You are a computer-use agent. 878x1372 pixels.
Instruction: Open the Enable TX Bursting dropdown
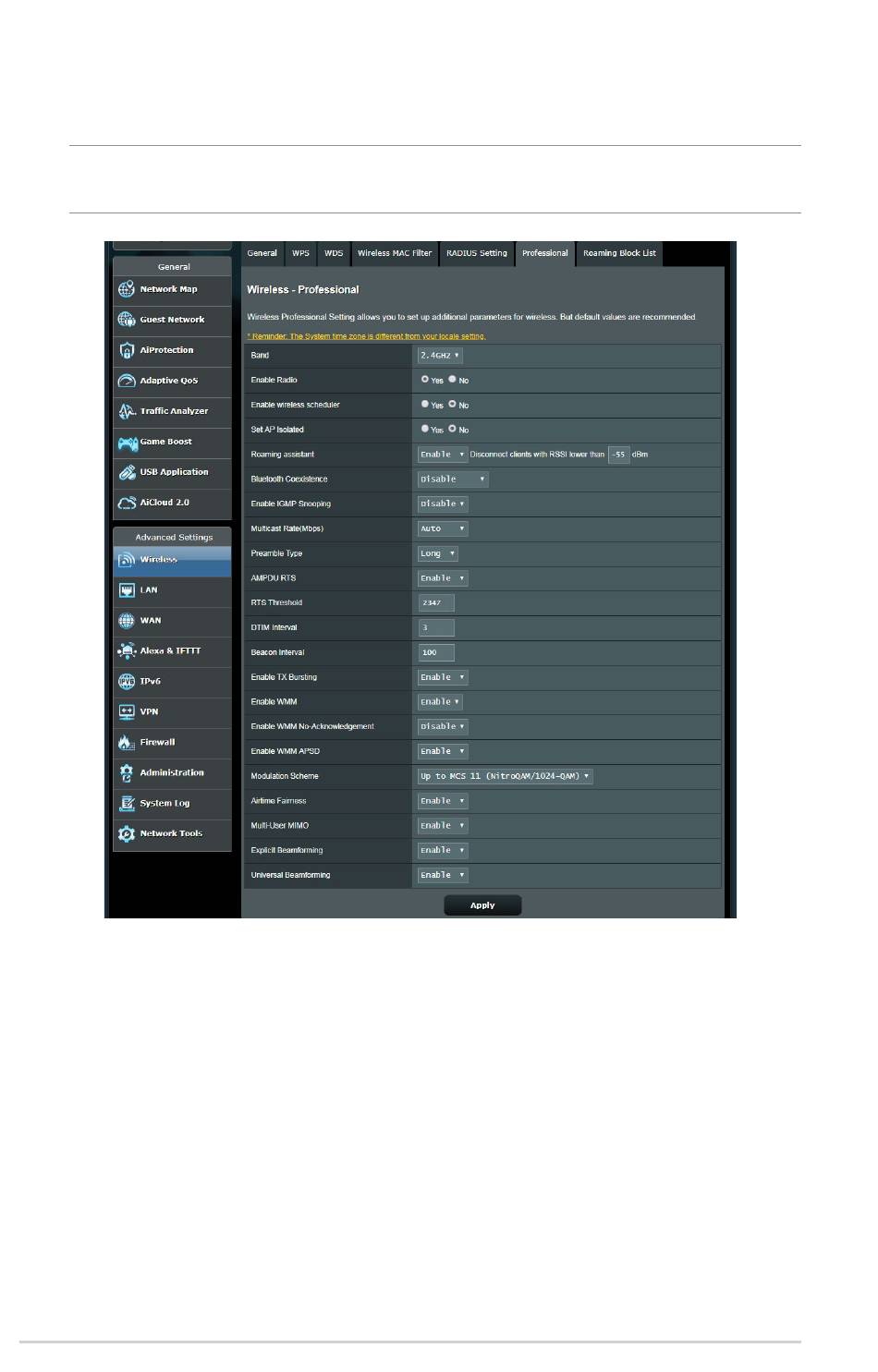click(x=443, y=677)
